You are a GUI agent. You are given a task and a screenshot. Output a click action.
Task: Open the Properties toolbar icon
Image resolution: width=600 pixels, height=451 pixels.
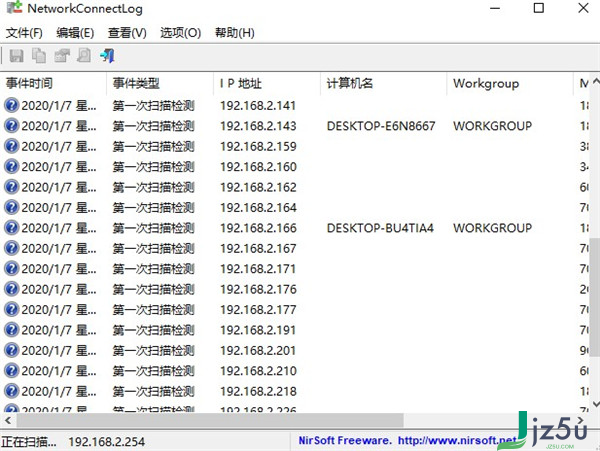click(62, 56)
